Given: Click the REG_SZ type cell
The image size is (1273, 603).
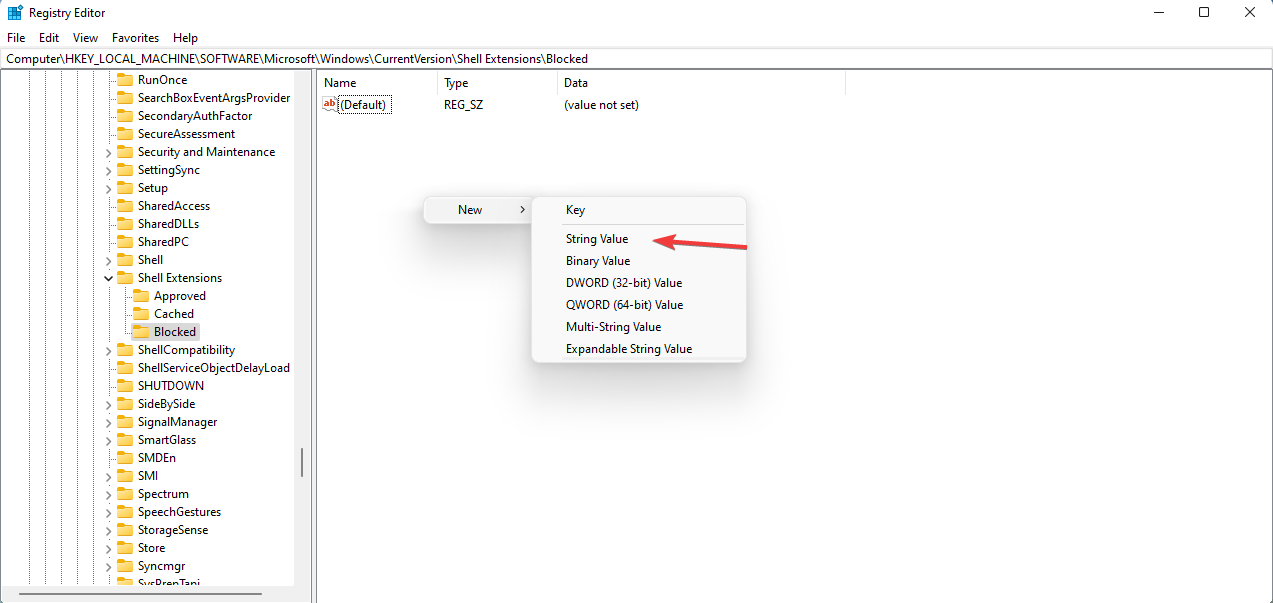Looking at the screenshot, I should click(464, 105).
